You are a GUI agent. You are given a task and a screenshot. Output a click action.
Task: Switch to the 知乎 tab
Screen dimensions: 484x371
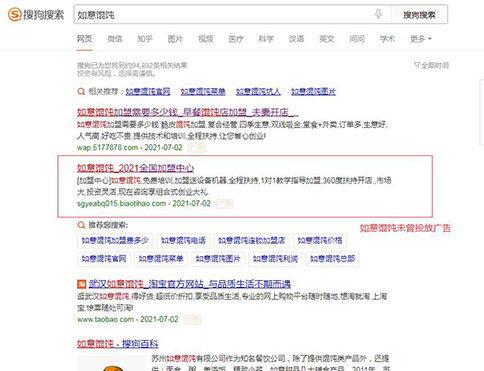(x=145, y=39)
